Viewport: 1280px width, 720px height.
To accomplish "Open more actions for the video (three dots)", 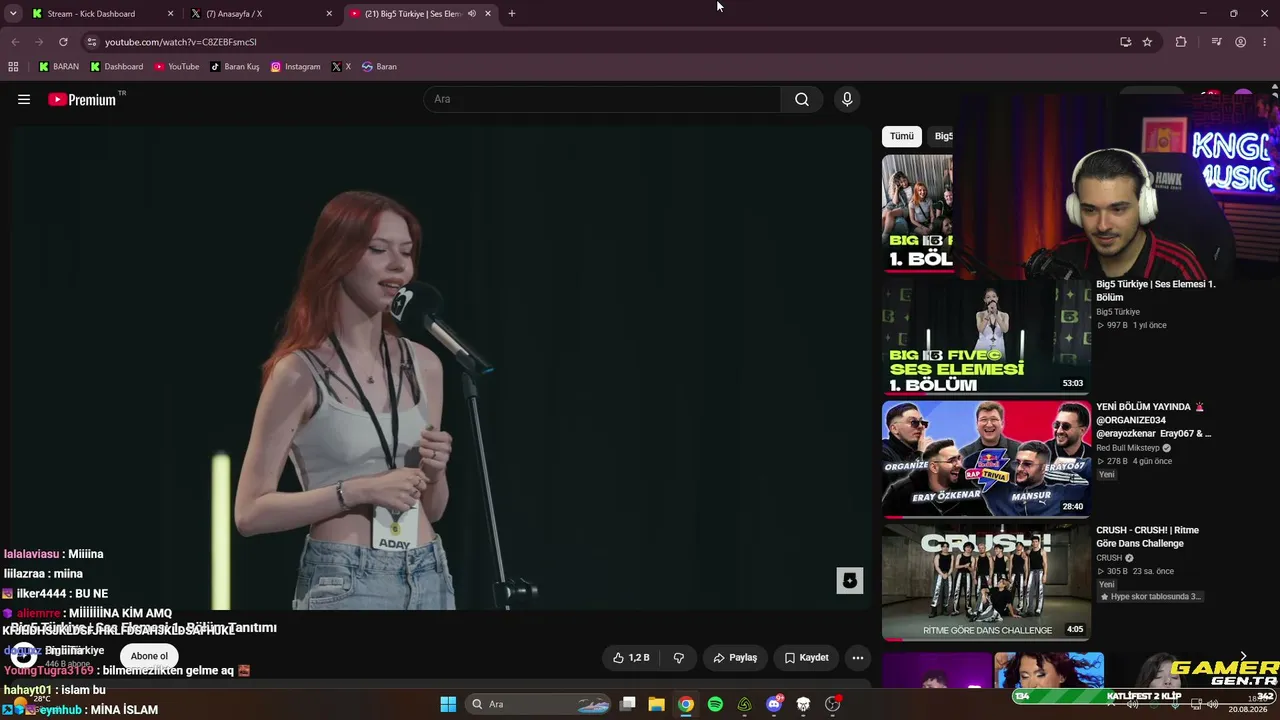I will coord(857,658).
